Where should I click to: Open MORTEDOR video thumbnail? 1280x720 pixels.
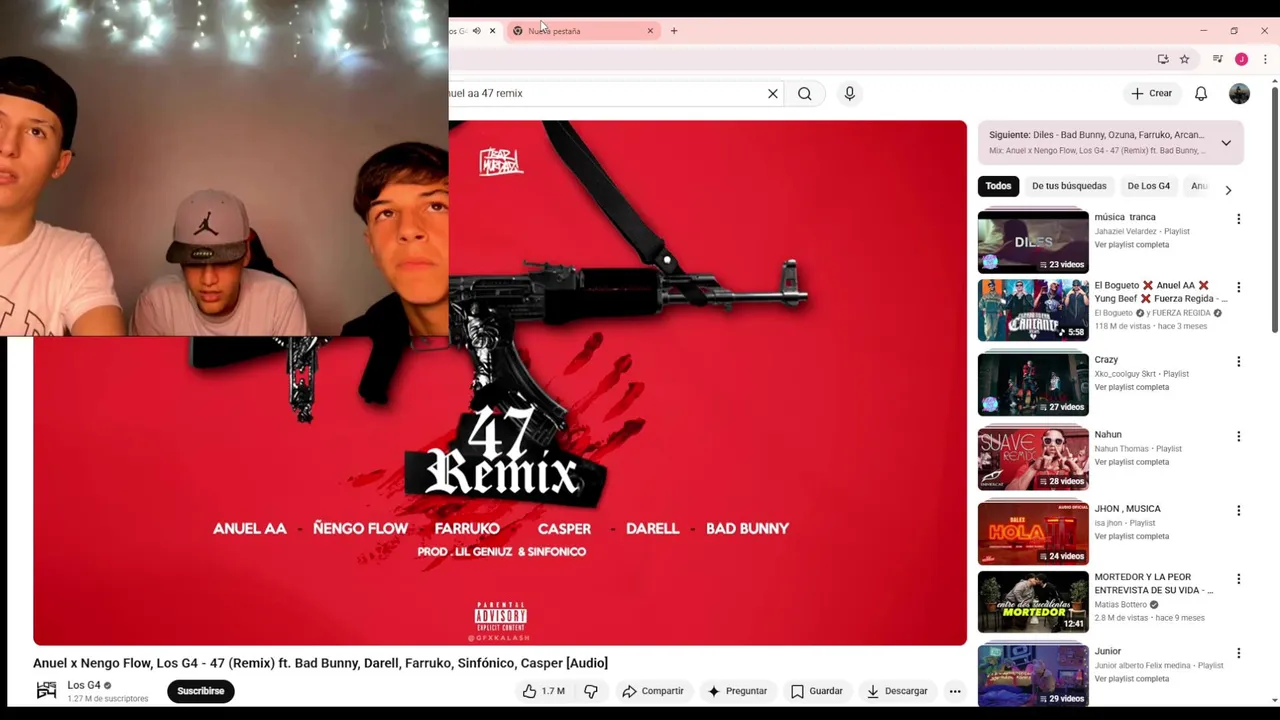(1033, 602)
